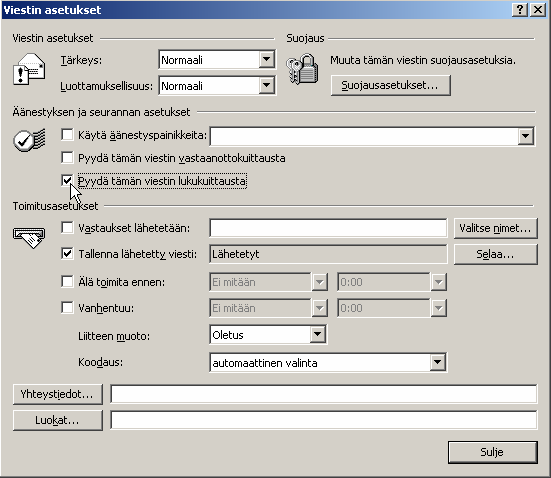Click the Suojaus section heading
Viewport: 551px width, 478px height.
305,38
